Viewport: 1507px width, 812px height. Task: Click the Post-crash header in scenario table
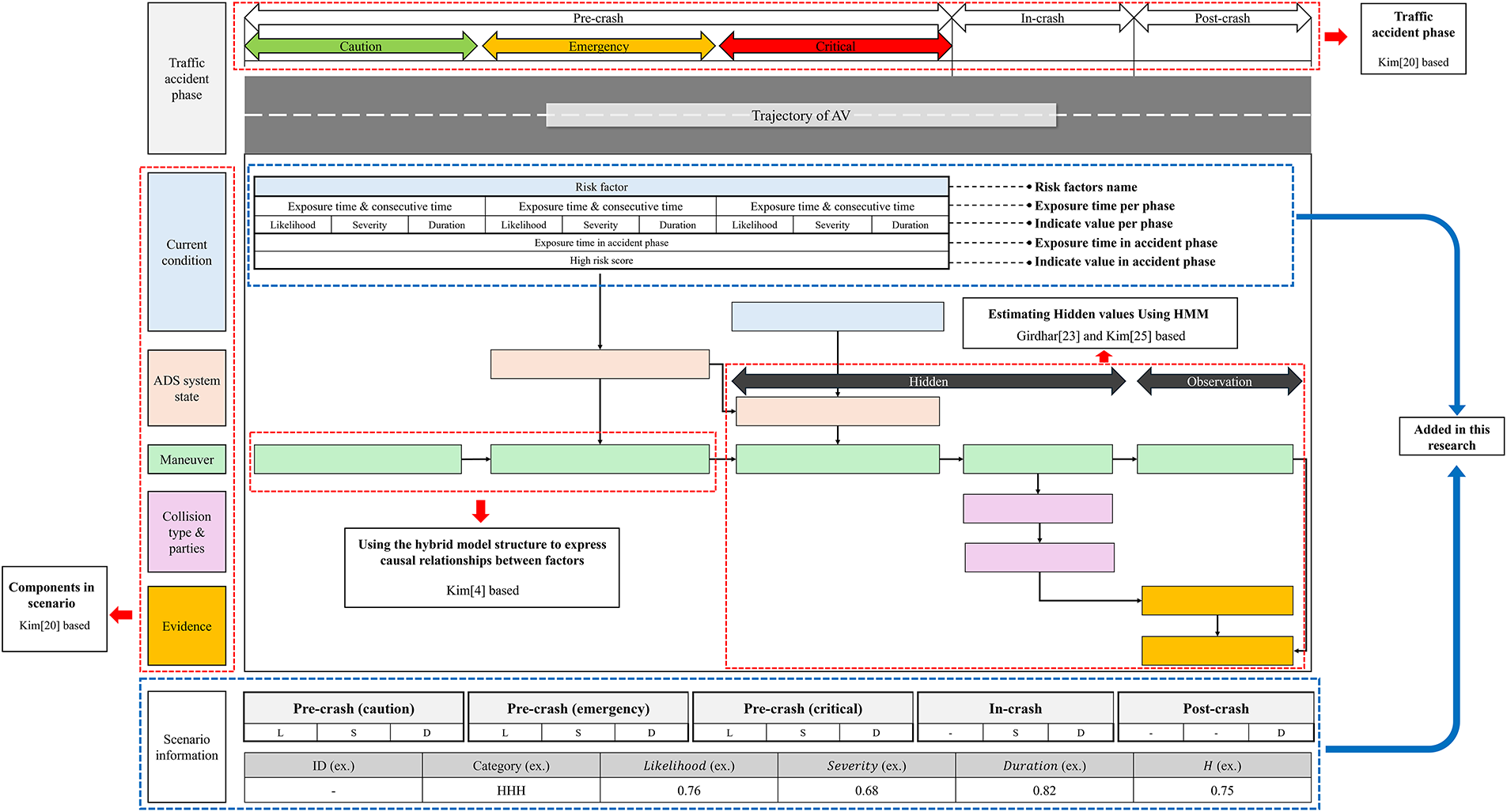pyautogui.click(x=1215, y=708)
